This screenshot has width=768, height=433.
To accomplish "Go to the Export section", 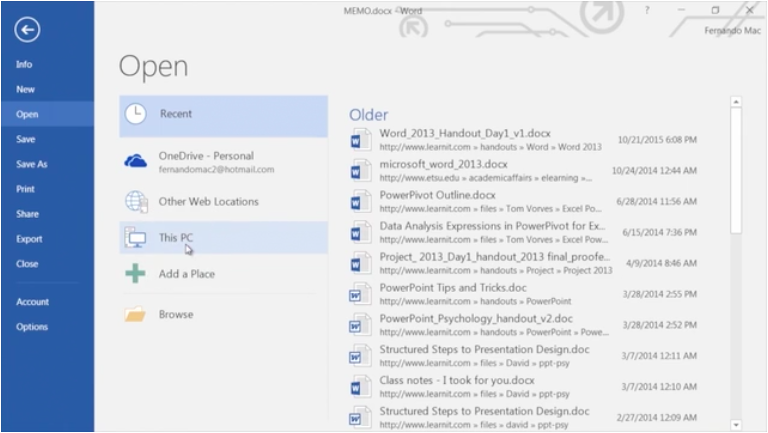I will [29, 239].
